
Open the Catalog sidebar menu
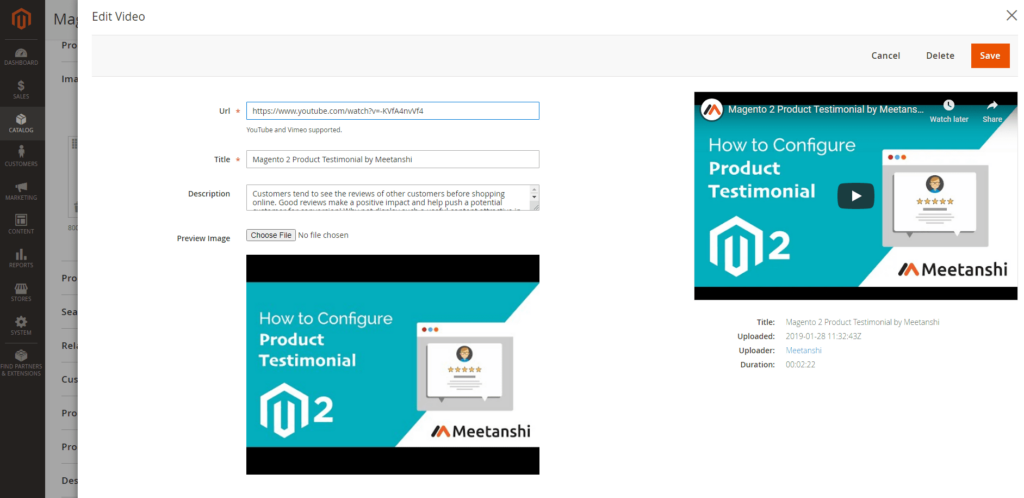tap(22, 123)
